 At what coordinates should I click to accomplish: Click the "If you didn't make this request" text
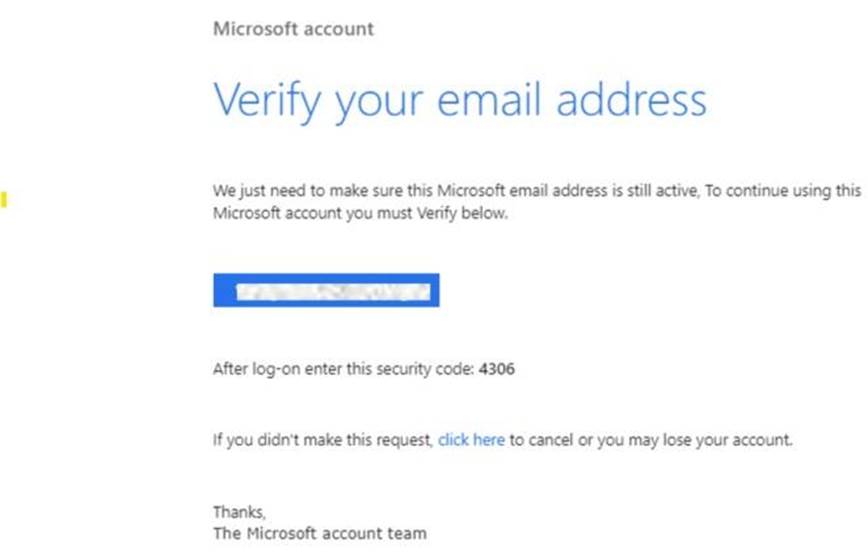tap(323, 439)
